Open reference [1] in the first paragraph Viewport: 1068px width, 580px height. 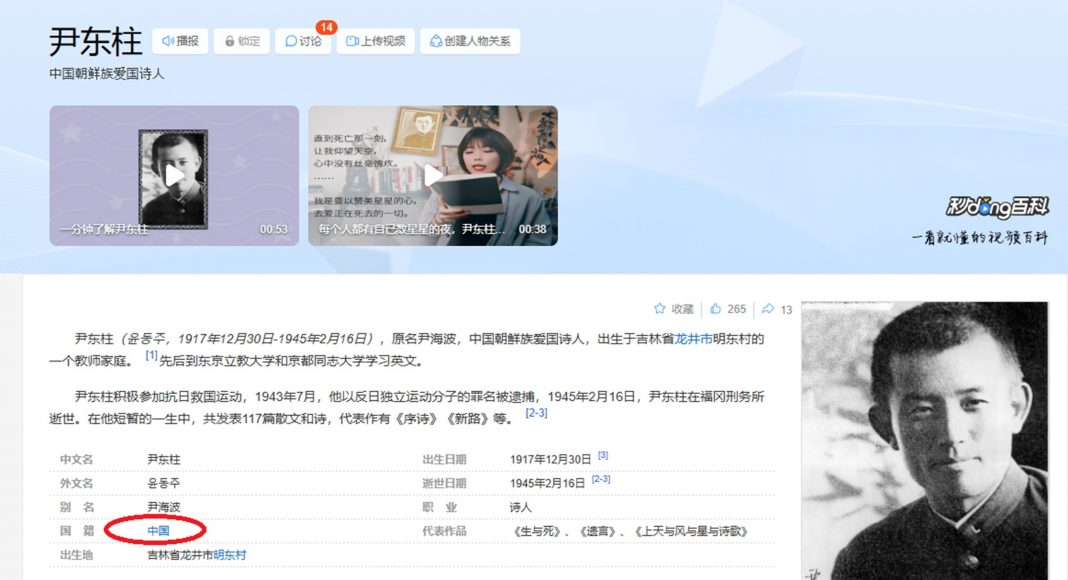tap(151, 355)
